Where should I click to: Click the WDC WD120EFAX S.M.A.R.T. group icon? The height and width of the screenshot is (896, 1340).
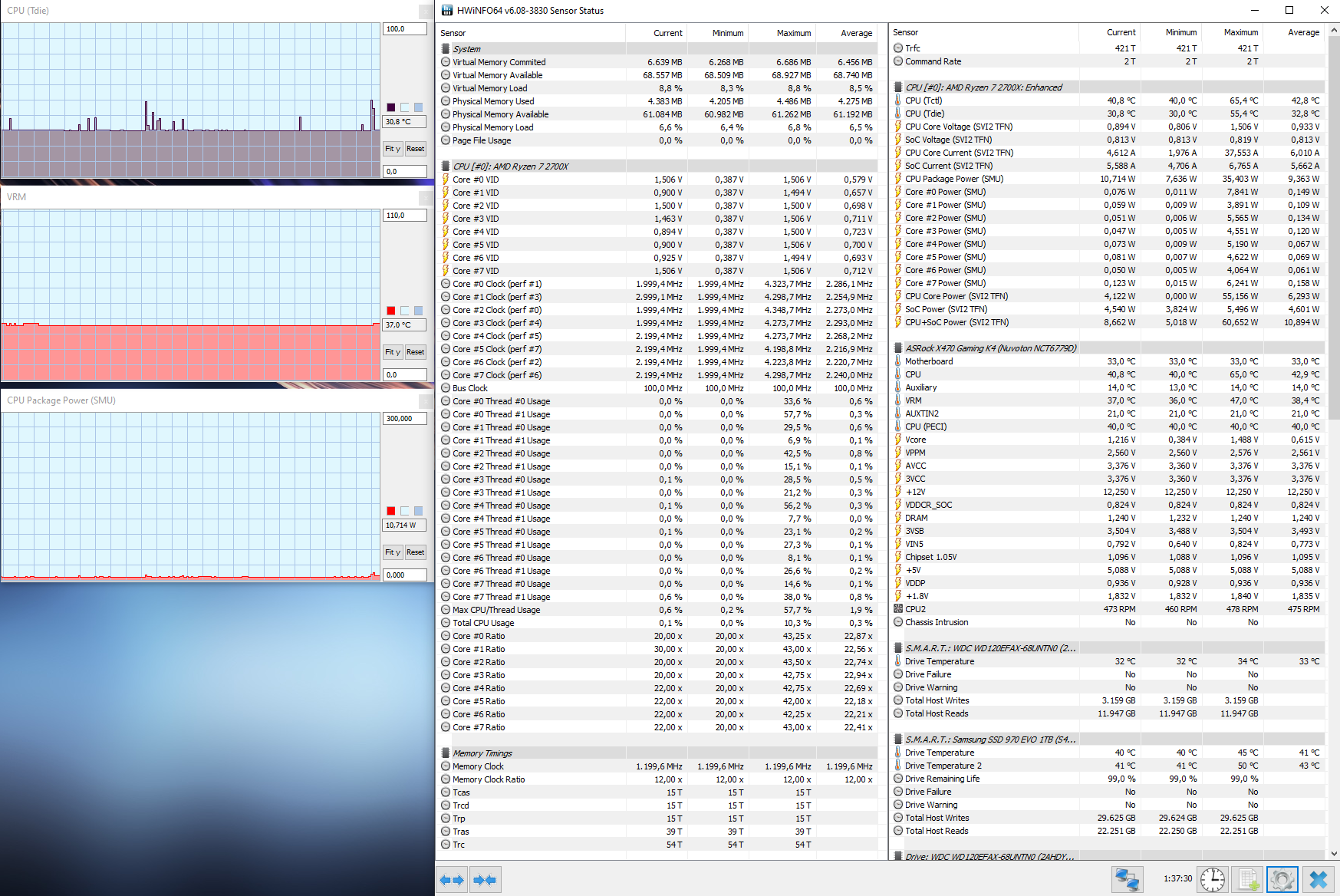point(898,648)
